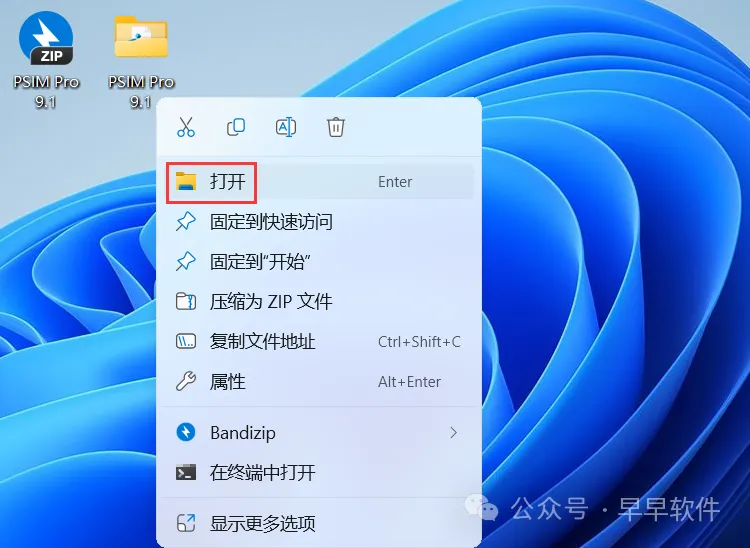Click the Alt+Enter shortcut text
This screenshot has width=750, height=548.
pos(409,382)
